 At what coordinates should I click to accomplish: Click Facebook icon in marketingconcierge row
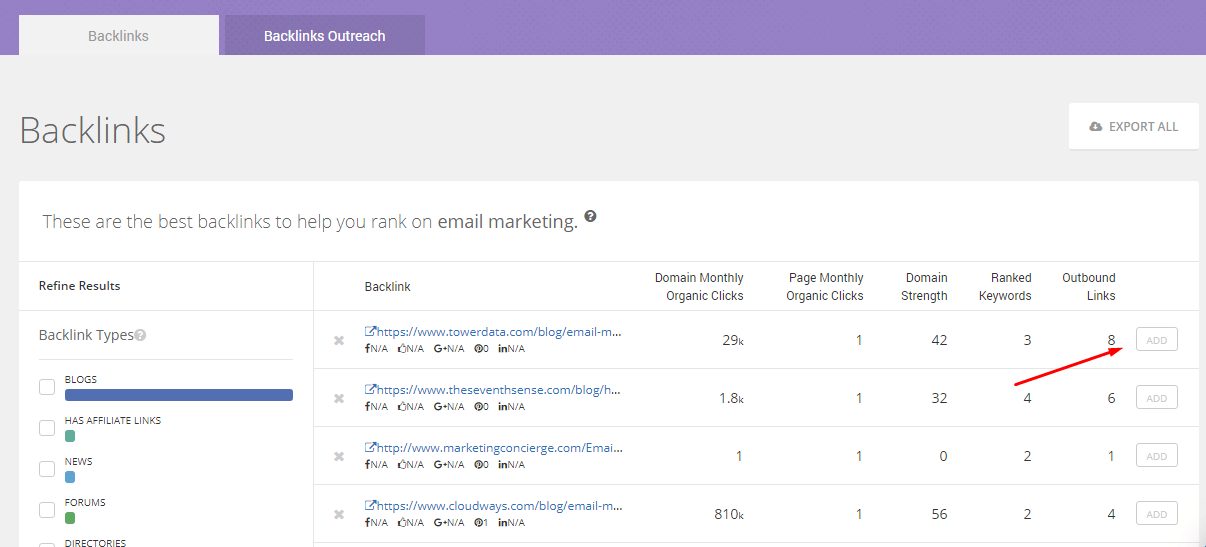coord(368,465)
